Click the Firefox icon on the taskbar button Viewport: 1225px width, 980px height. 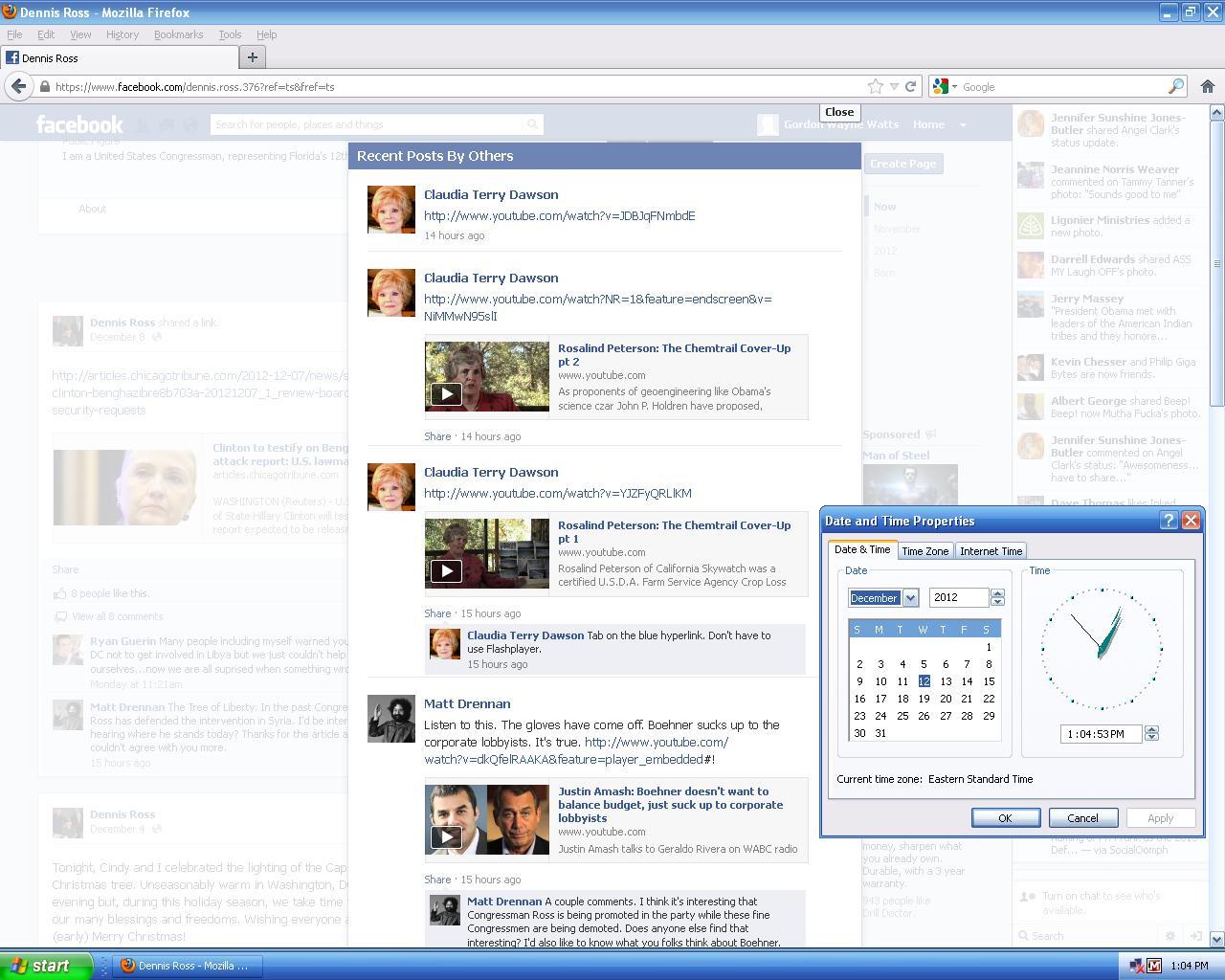(x=127, y=966)
